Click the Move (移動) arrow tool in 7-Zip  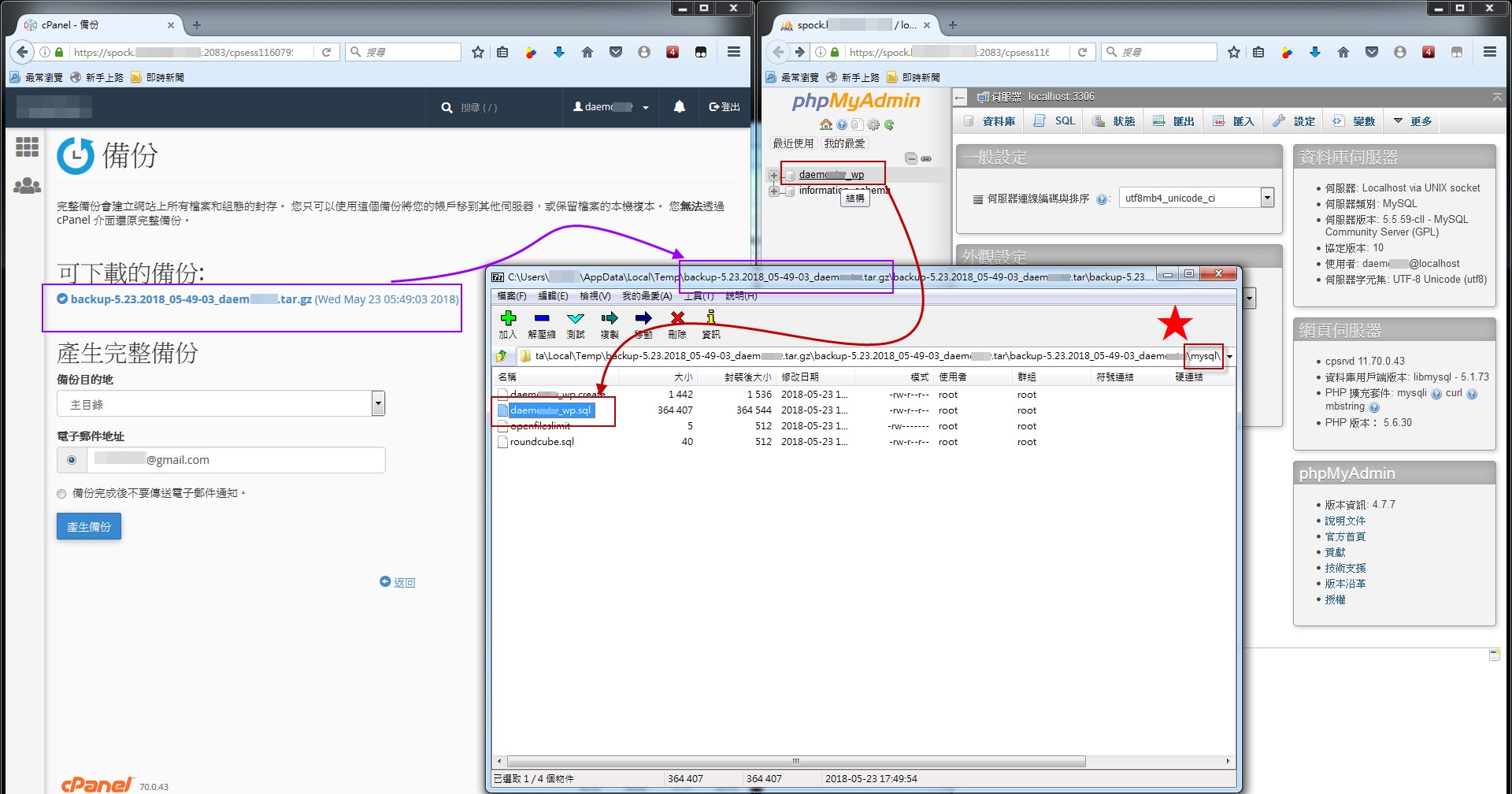click(643, 324)
